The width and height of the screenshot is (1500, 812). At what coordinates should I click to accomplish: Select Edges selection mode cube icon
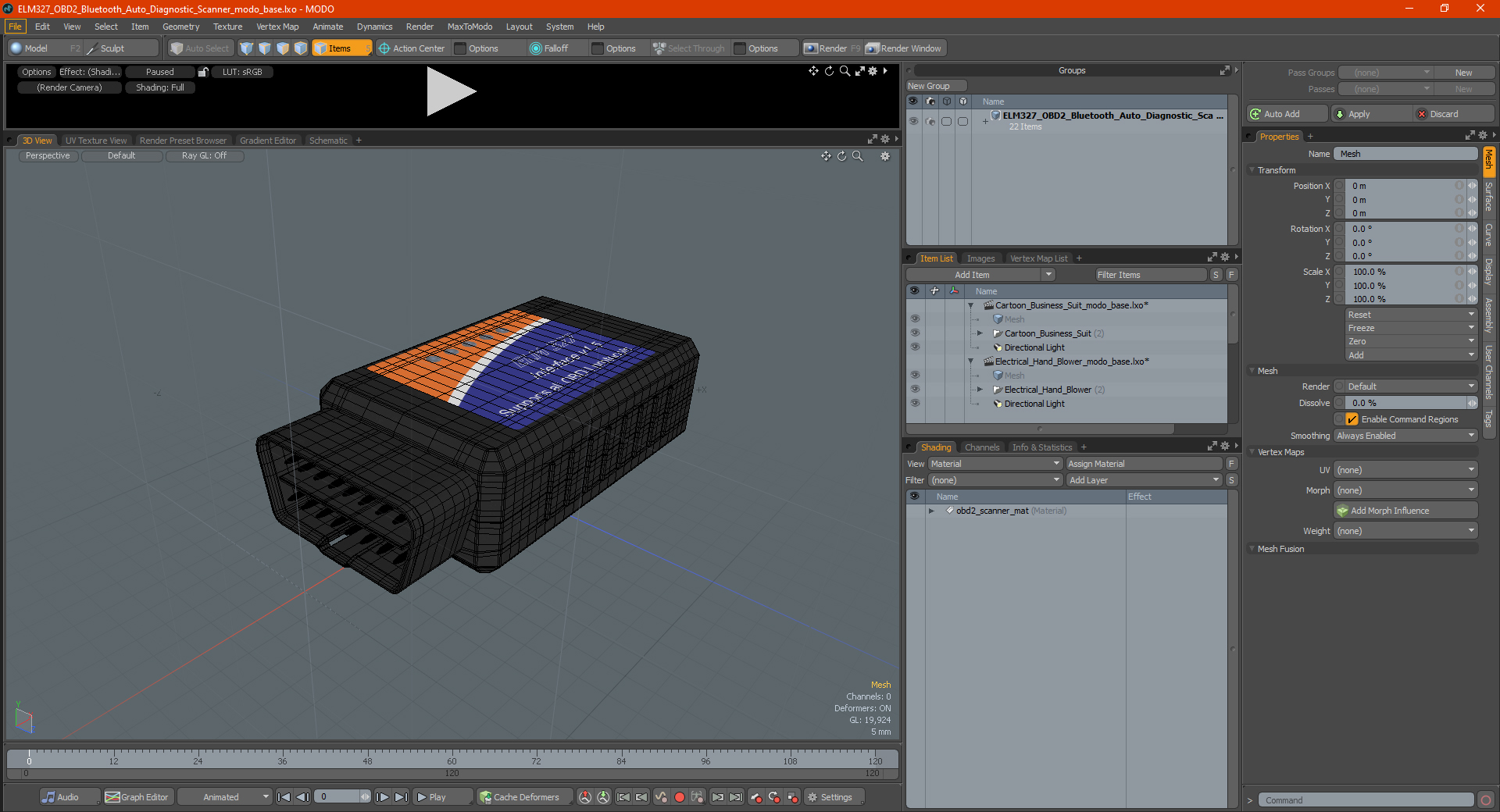(x=265, y=48)
